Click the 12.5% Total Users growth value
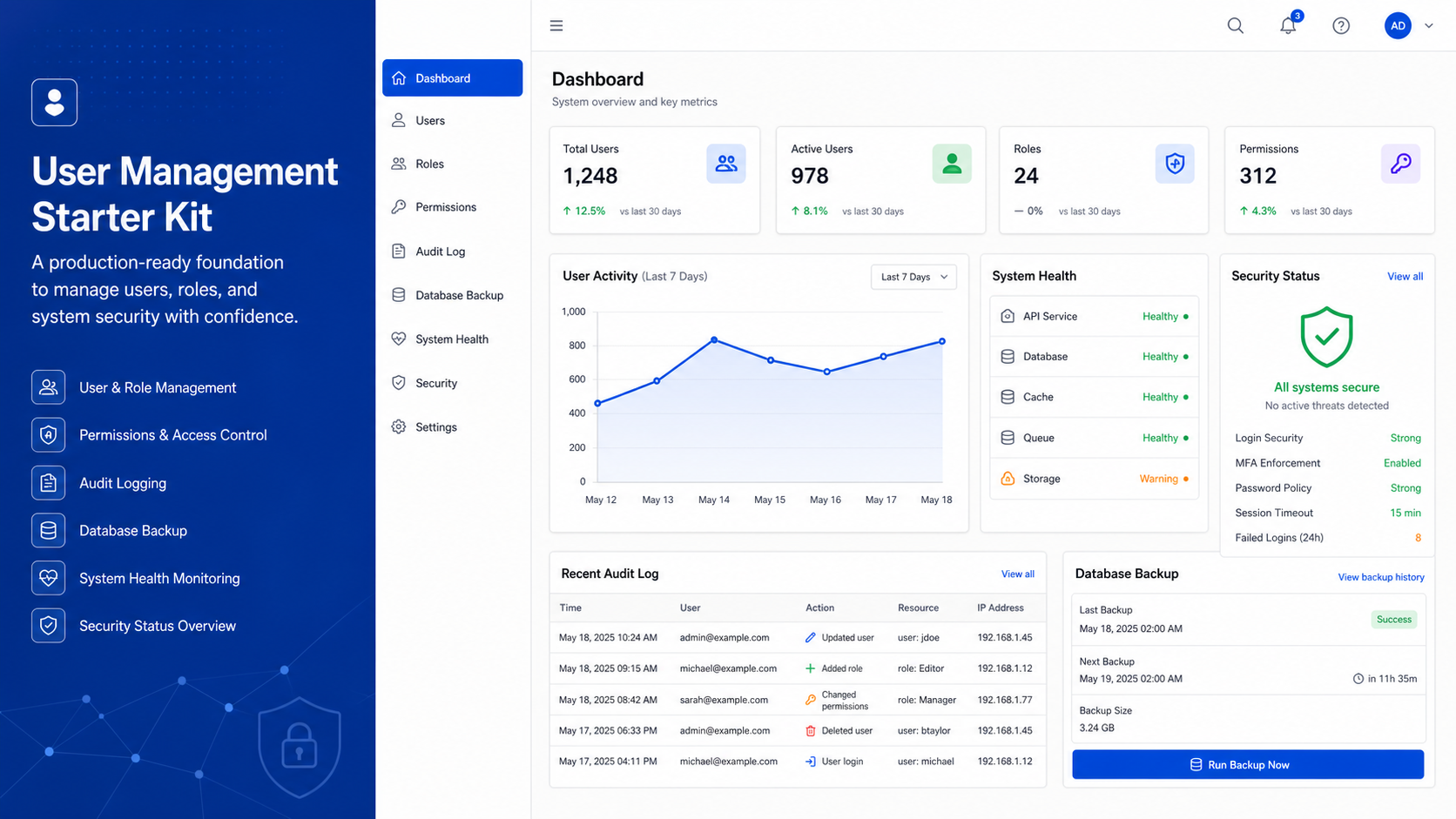This screenshot has width=1456, height=819. [x=590, y=211]
